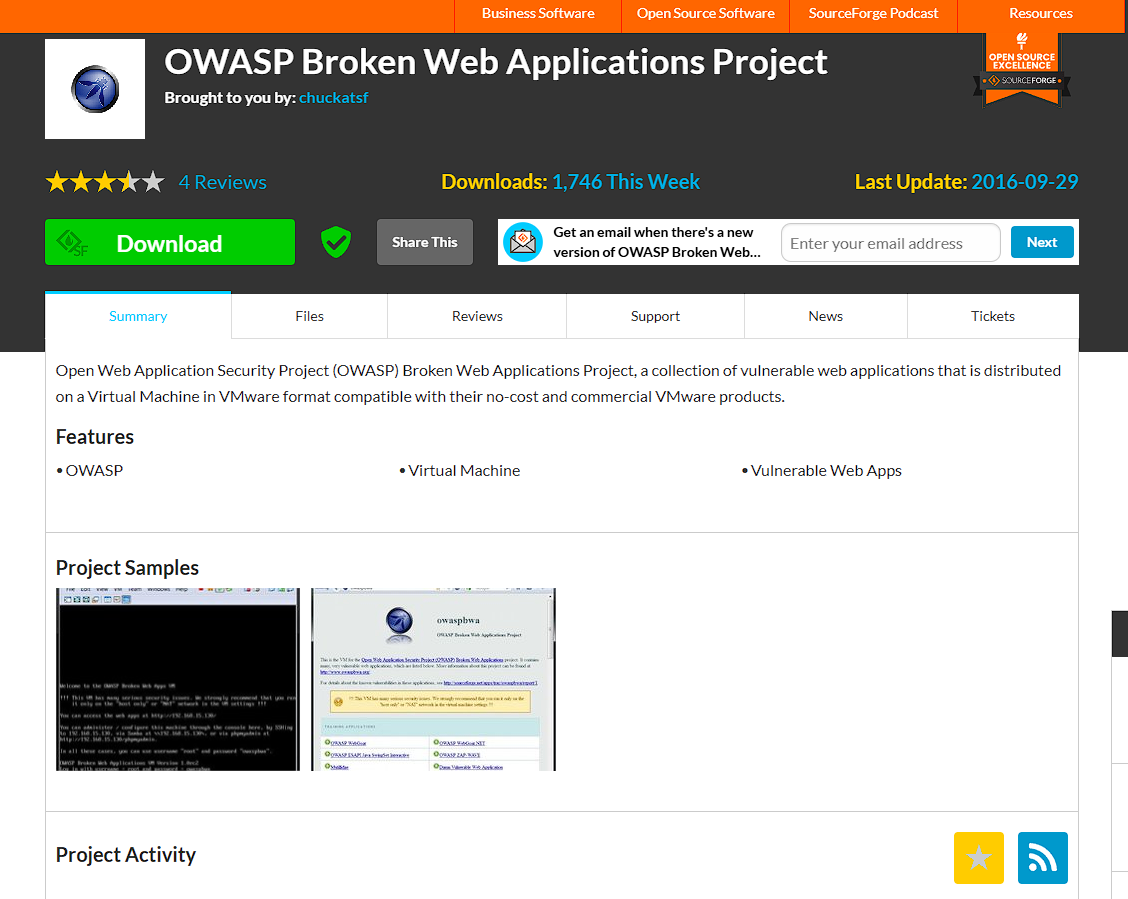This screenshot has width=1128, height=899.
Task: Click the Next button for email signup
Action: tap(1042, 242)
